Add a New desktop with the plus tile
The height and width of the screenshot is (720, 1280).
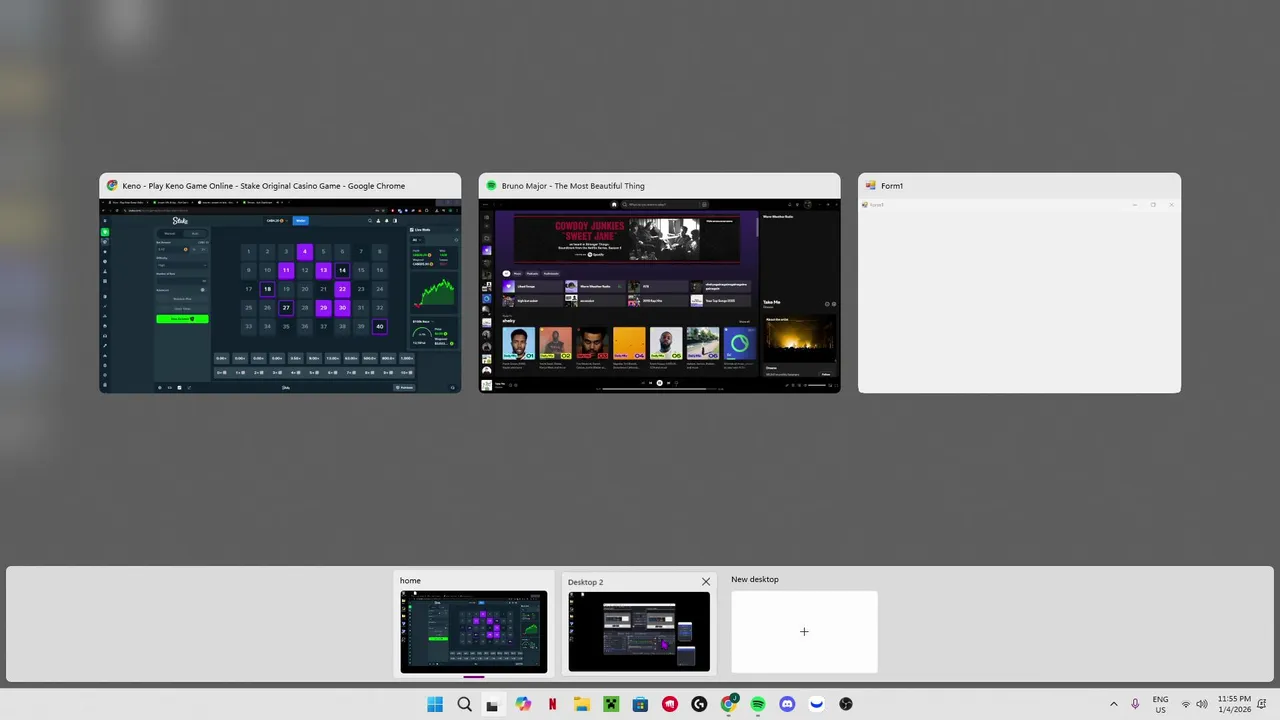804,631
